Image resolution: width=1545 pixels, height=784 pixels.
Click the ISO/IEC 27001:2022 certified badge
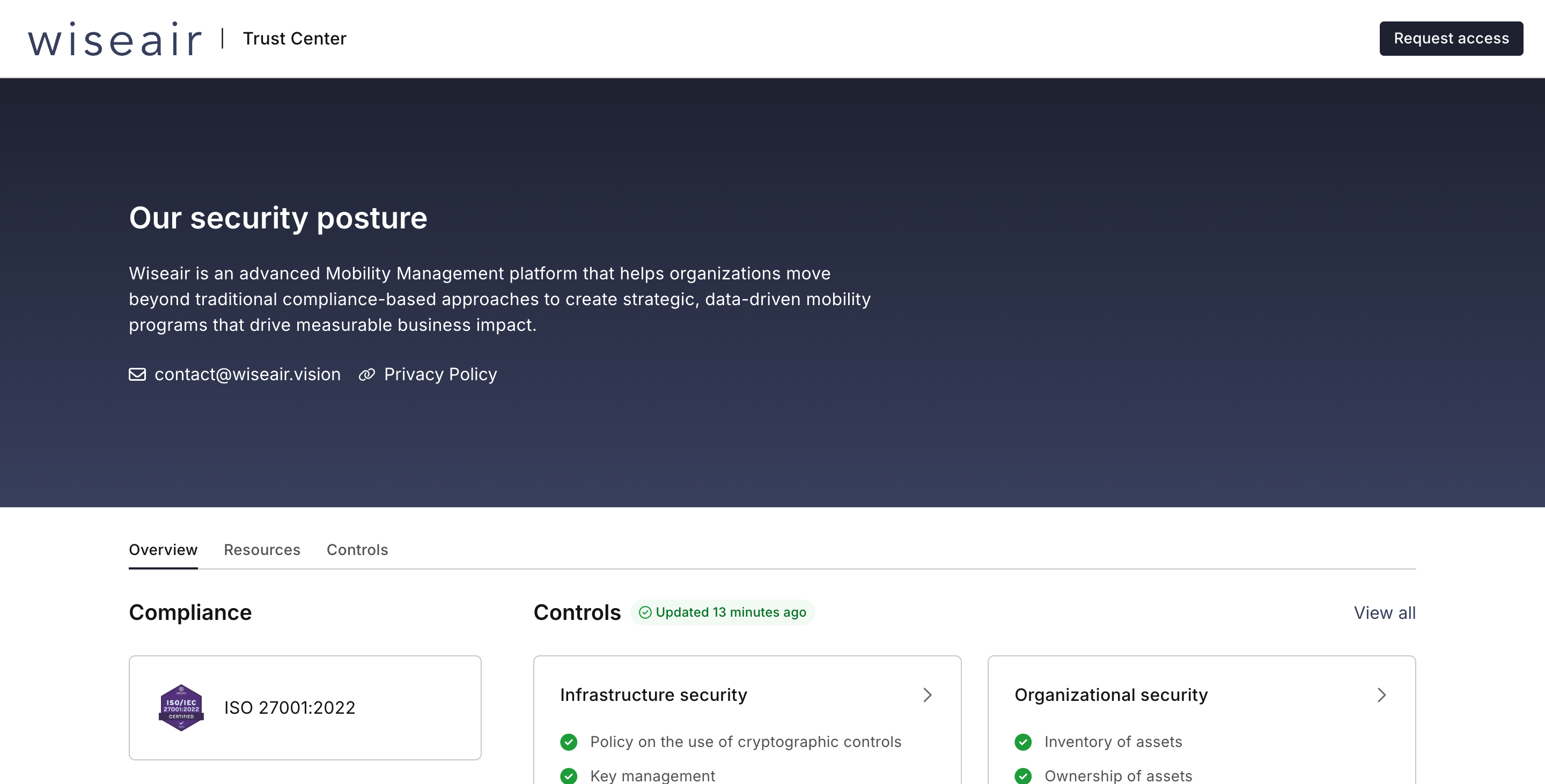coord(181,707)
